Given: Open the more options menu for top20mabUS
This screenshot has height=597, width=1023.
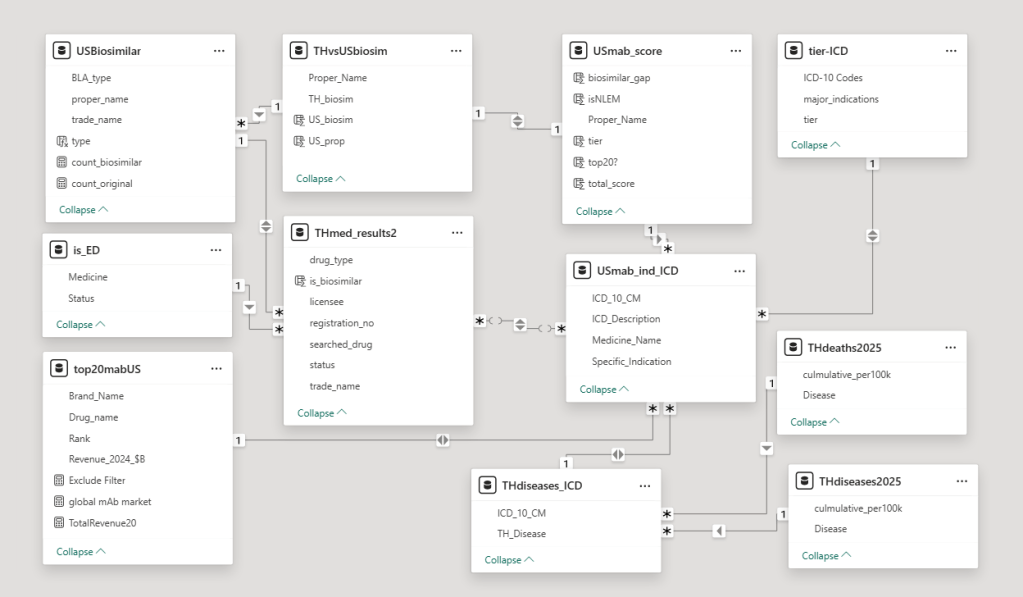Looking at the screenshot, I should (216, 368).
